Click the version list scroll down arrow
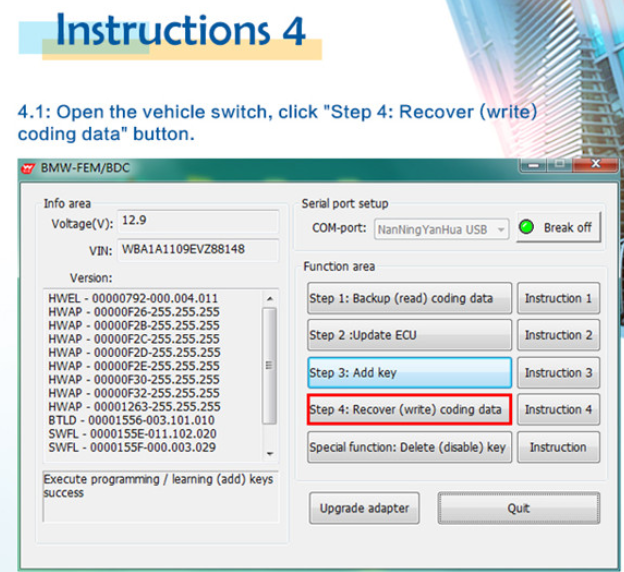This screenshot has width=624, height=572. tap(270, 453)
